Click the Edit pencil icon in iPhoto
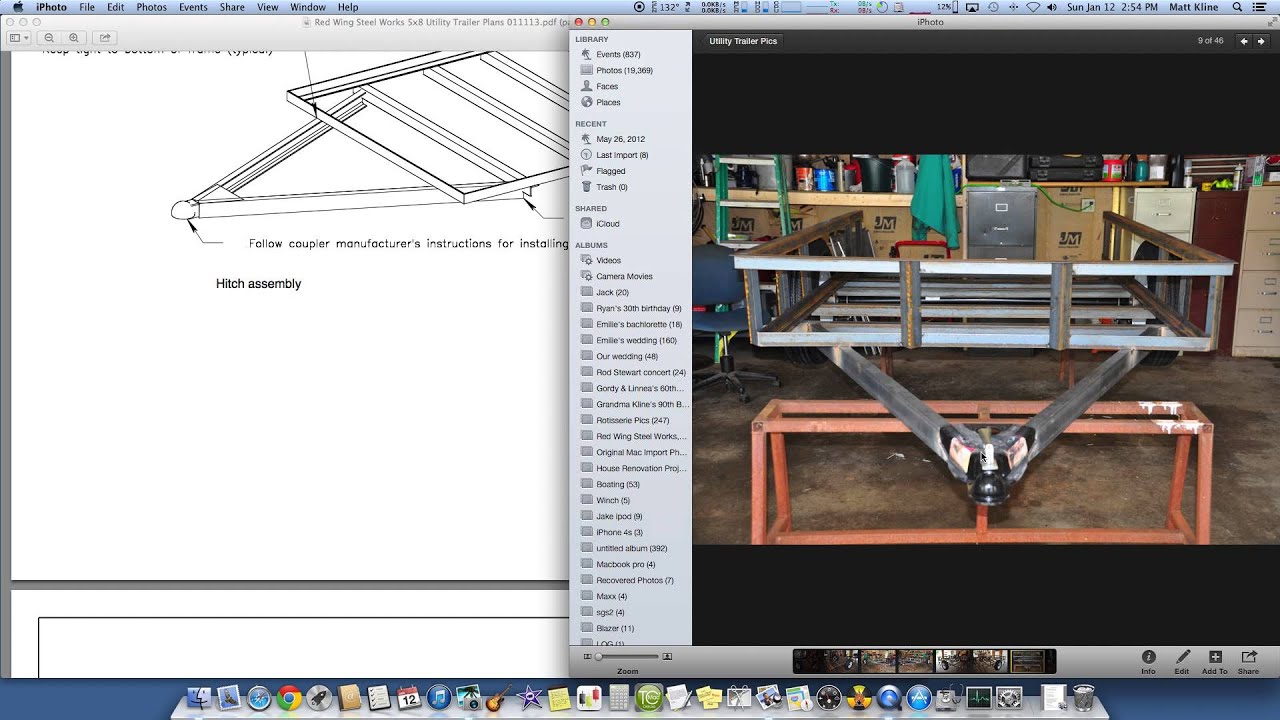This screenshot has width=1280, height=720. point(1182,662)
